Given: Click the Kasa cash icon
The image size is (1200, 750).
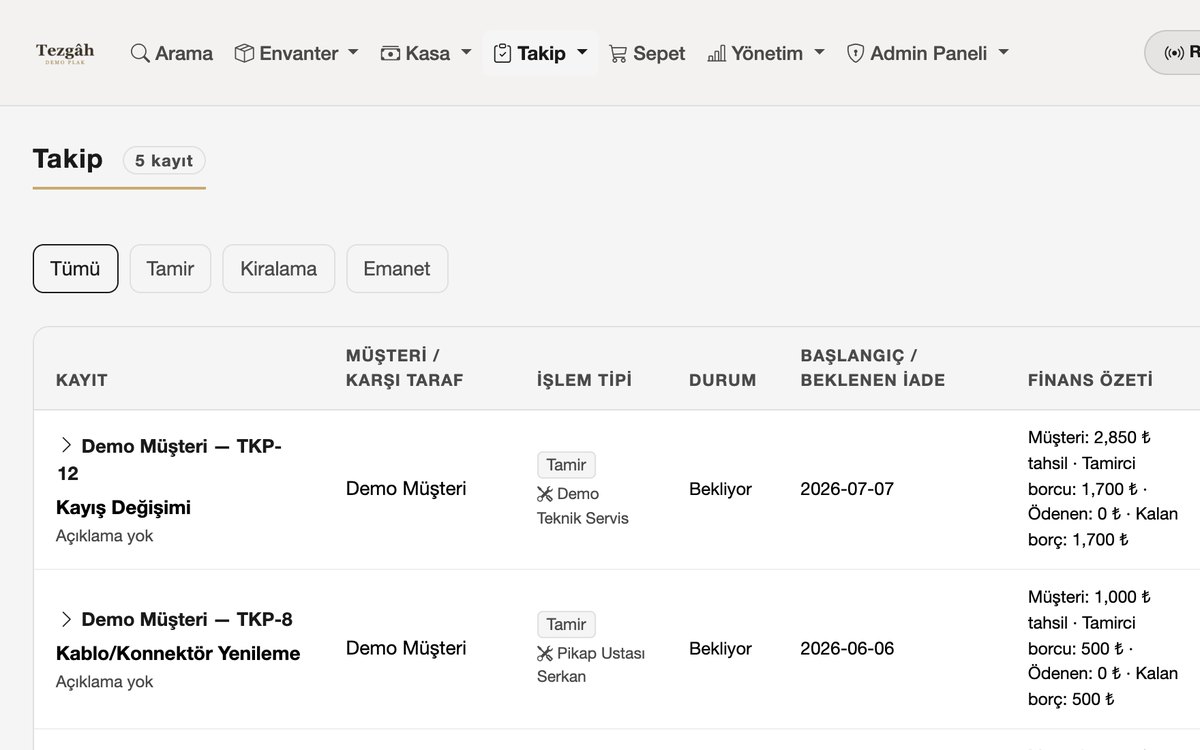Looking at the screenshot, I should 391,53.
